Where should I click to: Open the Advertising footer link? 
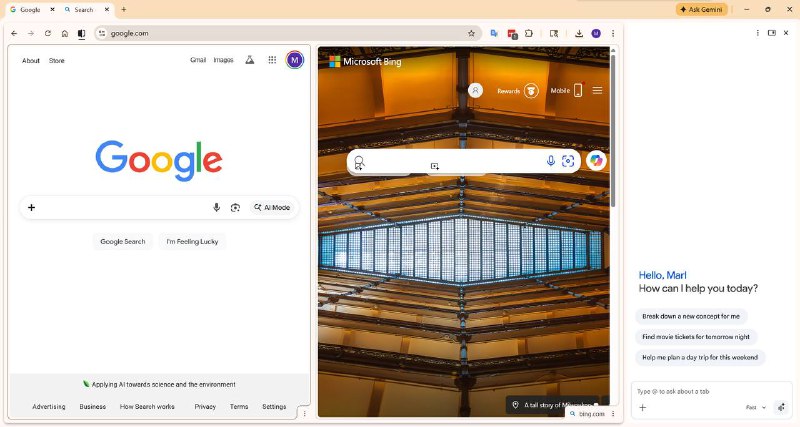[x=49, y=407]
